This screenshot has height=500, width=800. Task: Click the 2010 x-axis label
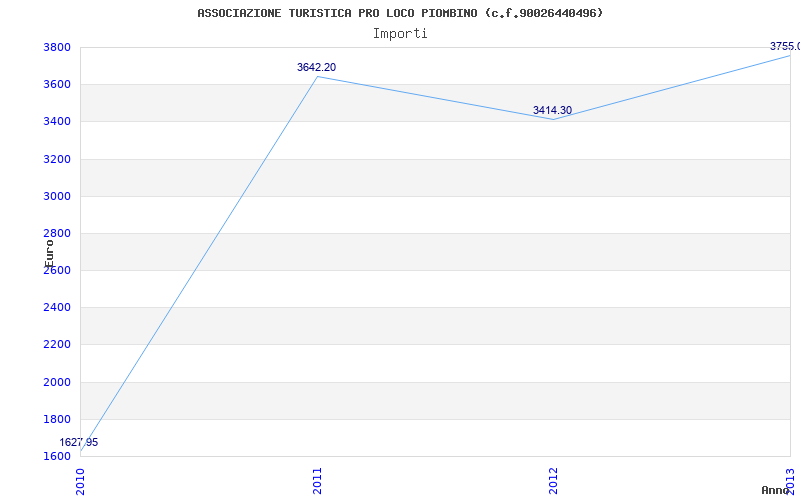click(x=81, y=481)
